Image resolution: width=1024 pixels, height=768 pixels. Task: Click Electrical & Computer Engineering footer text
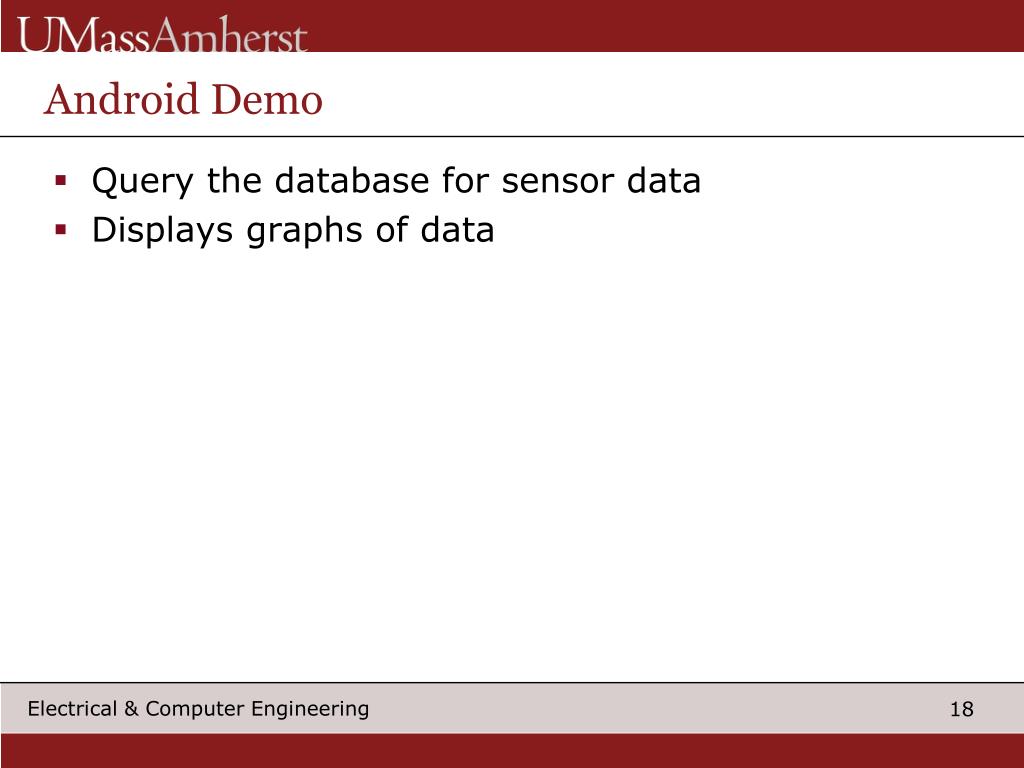click(x=199, y=709)
